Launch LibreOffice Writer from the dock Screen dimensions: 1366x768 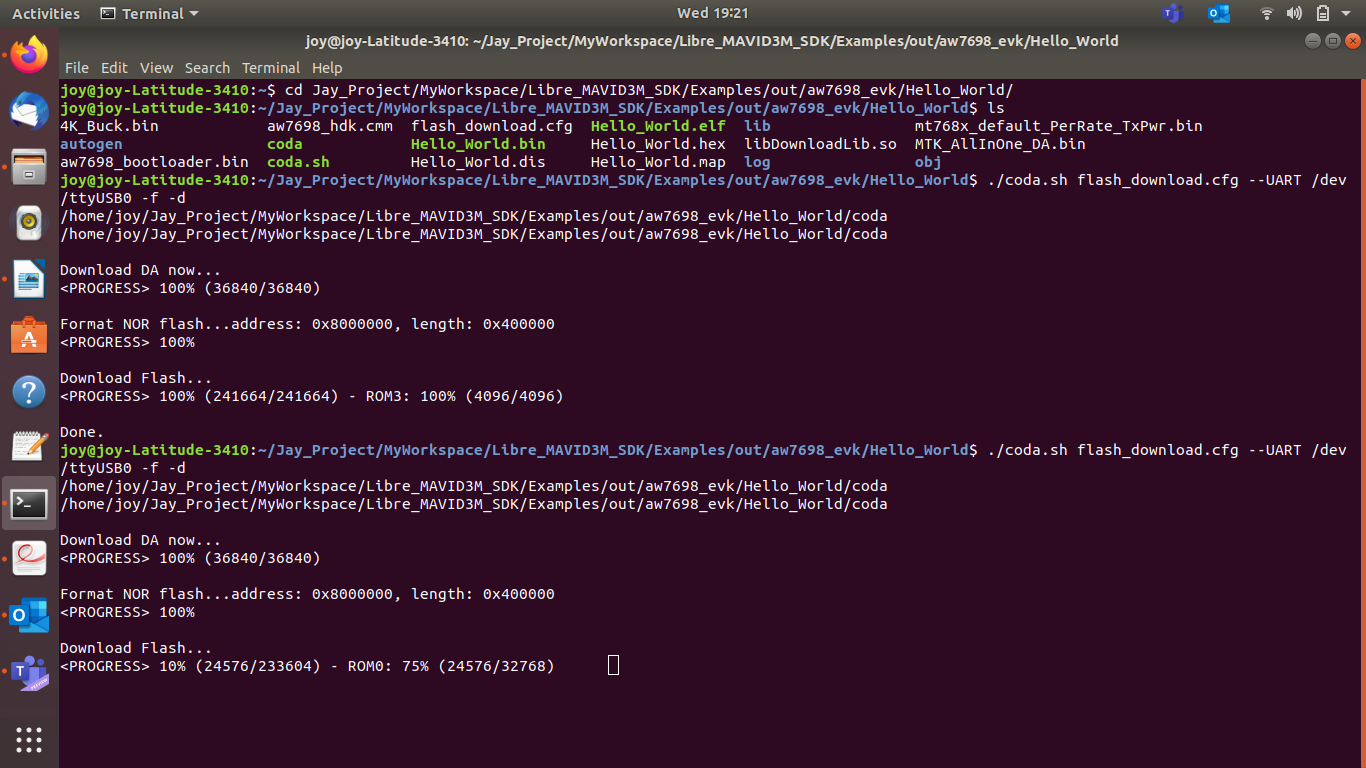pos(29,279)
